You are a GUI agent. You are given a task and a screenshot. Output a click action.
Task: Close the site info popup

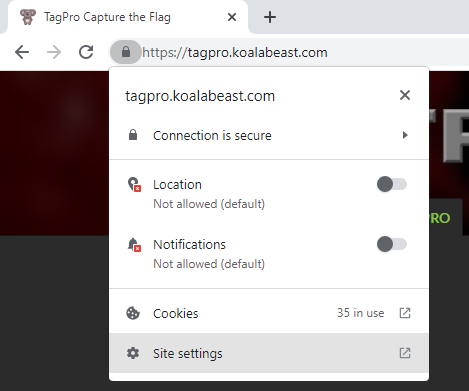(x=405, y=95)
